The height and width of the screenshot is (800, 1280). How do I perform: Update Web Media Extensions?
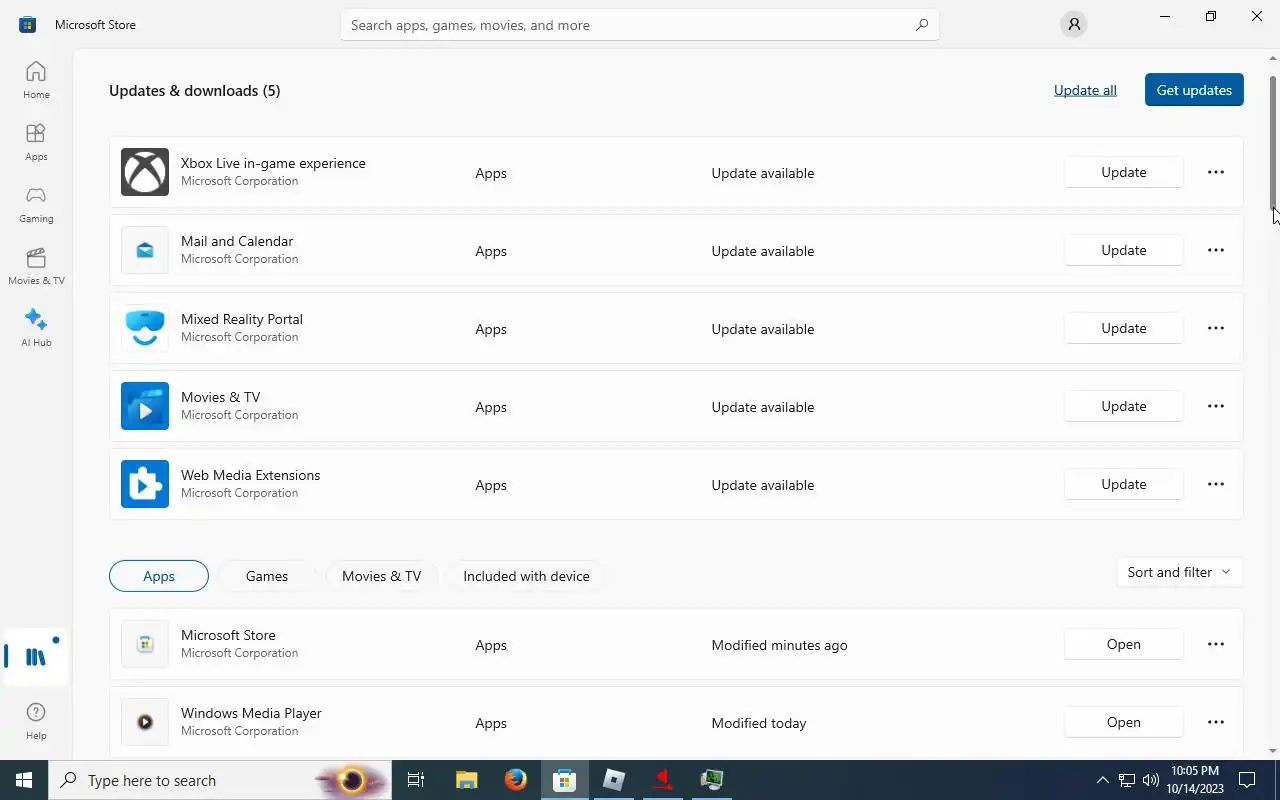point(1124,484)
